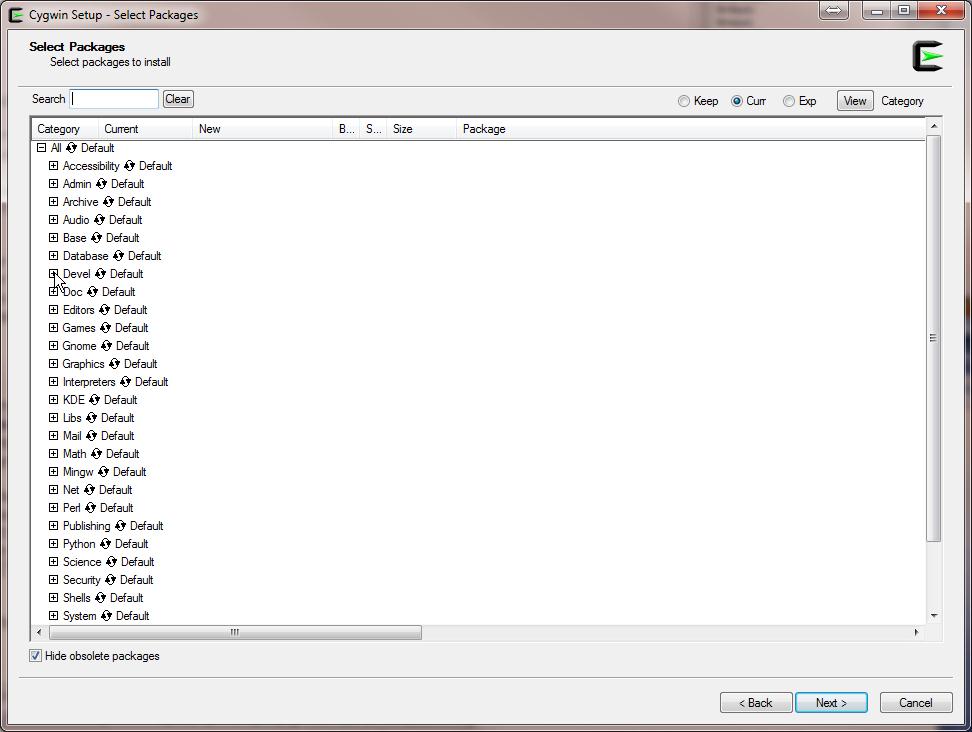This screenshot has width=972, height=732.
Task: Toggle Hide obsolete packages checkbox
Action: [x=35, y=656]
